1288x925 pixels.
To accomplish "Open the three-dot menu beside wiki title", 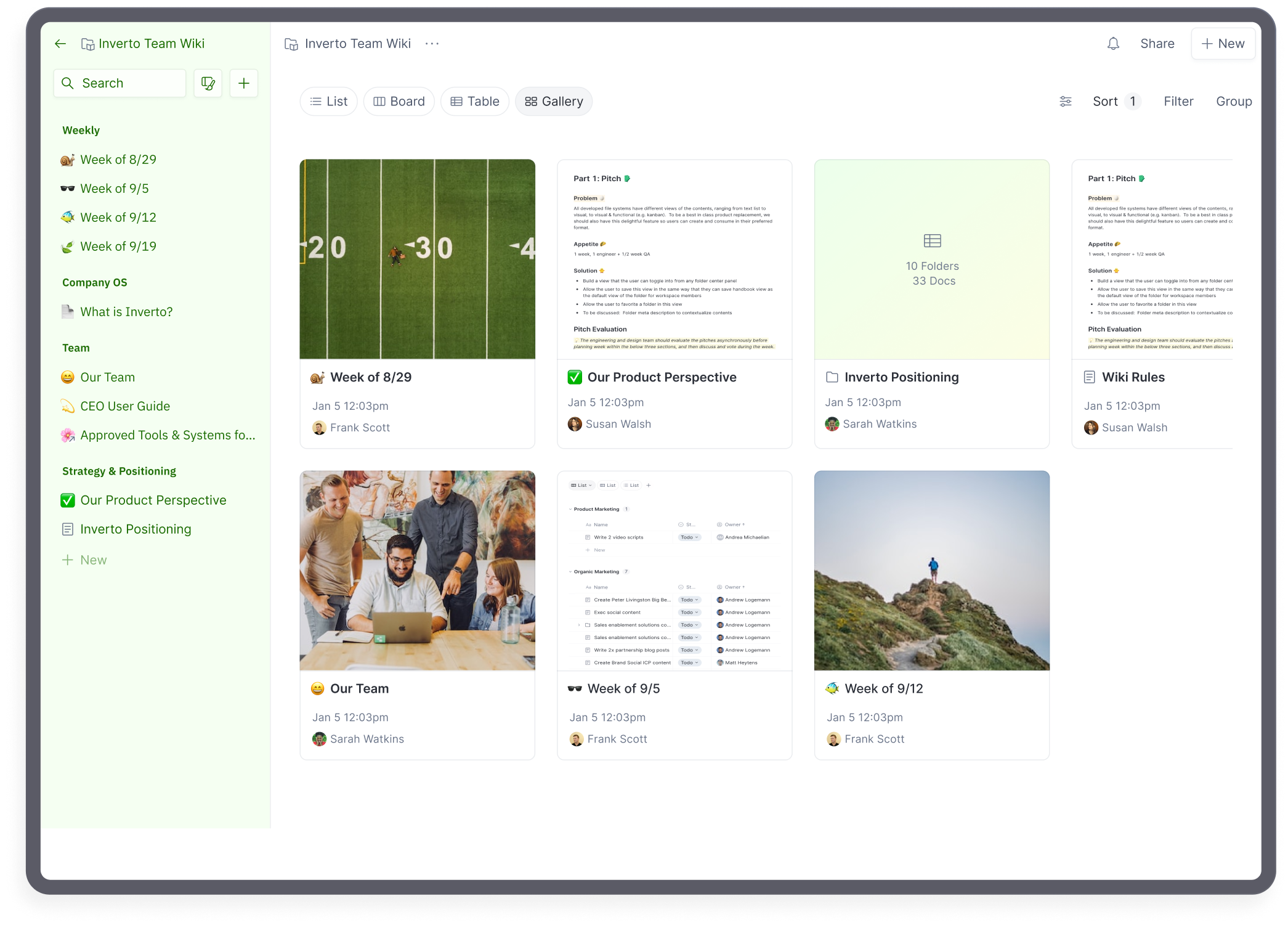I will 432,44.
